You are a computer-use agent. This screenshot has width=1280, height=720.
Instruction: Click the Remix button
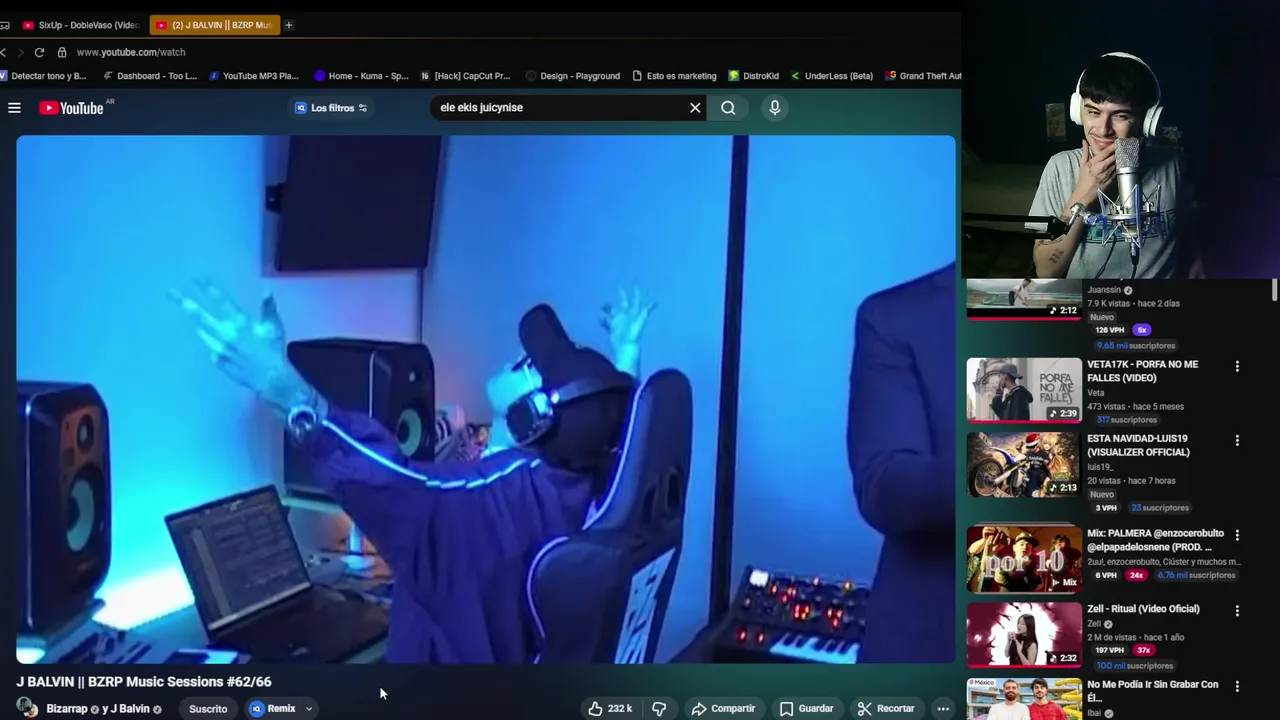click(273, 708)
